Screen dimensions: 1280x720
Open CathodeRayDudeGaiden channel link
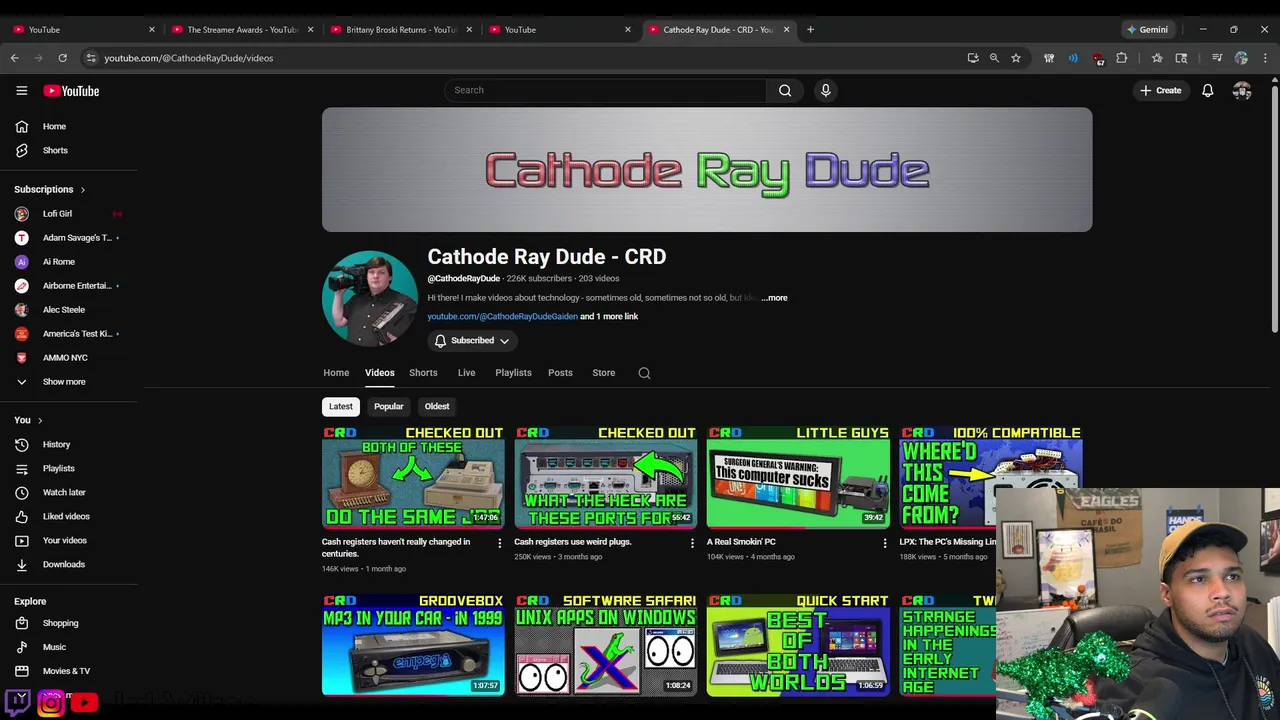tap(503, 316)
